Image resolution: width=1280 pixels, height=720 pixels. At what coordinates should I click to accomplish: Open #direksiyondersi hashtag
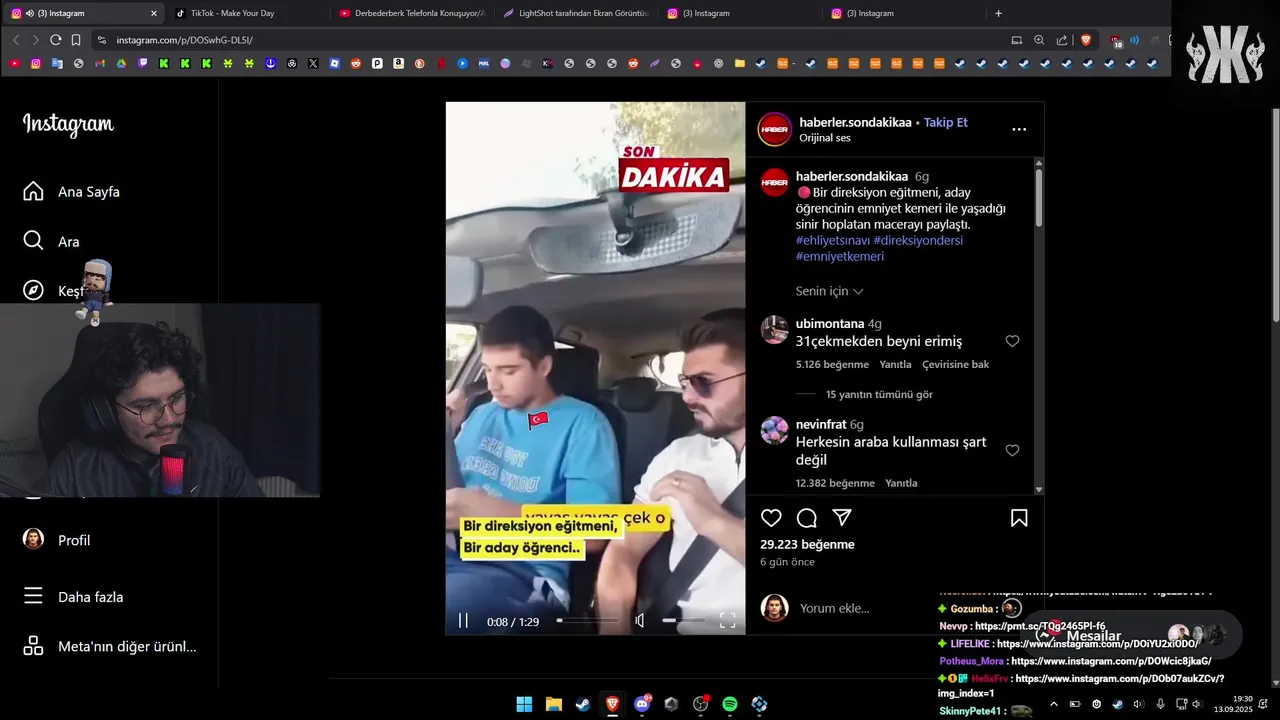coord(918,240)
